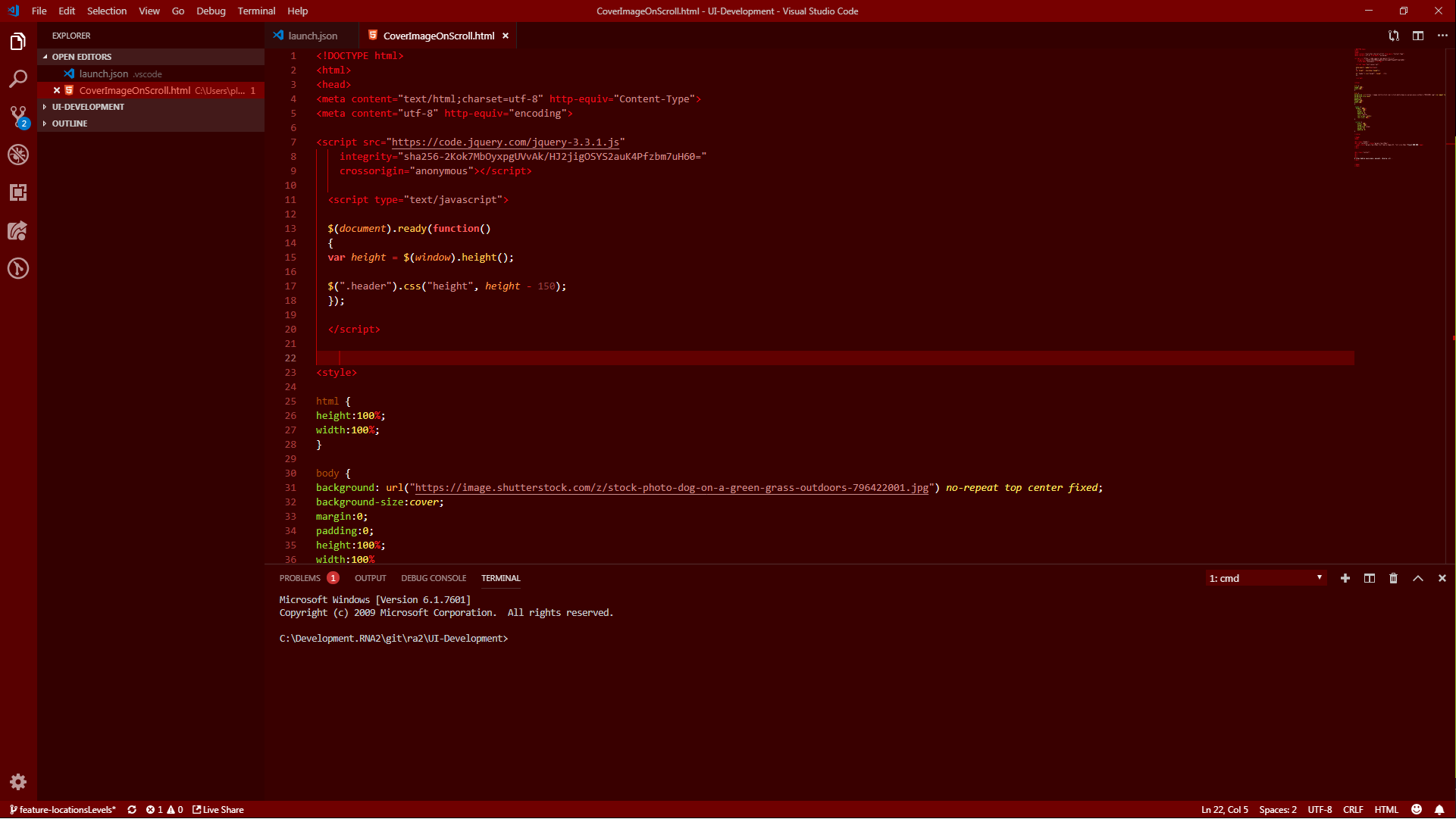This screenshot has width=1456, height=819.
Task: Create a new terminal with plus icon
Action: click(x=1345, y=578)
